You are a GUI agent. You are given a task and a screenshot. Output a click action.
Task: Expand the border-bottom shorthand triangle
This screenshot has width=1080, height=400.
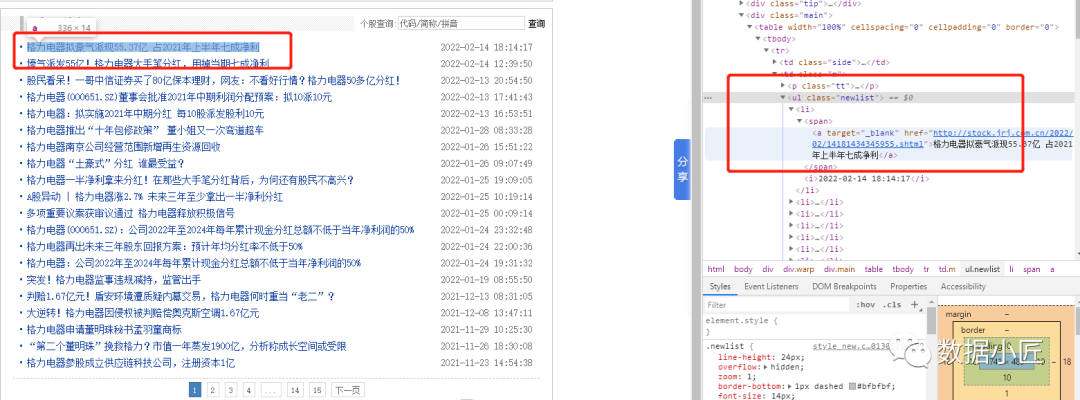pos(790,388)
